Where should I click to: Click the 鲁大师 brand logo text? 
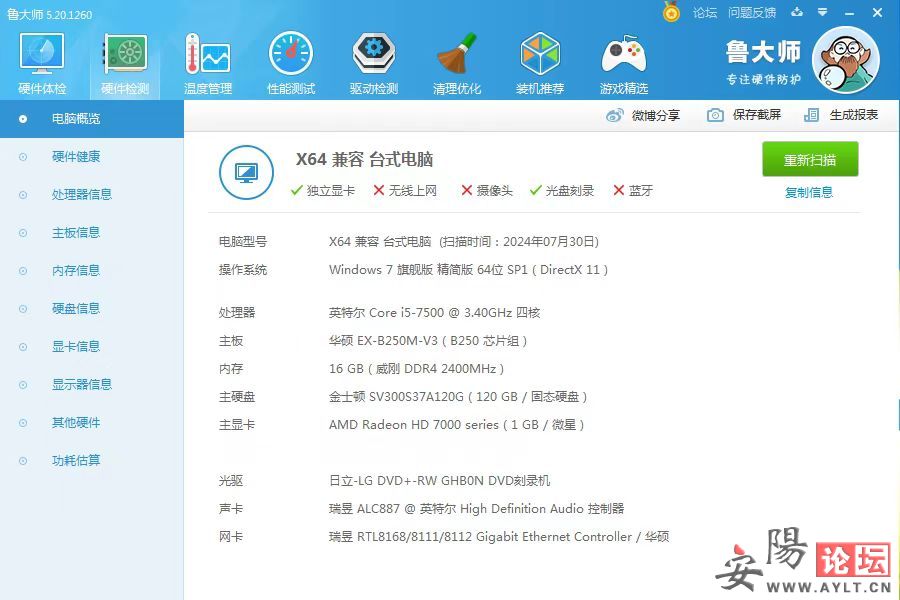(763, 52)
